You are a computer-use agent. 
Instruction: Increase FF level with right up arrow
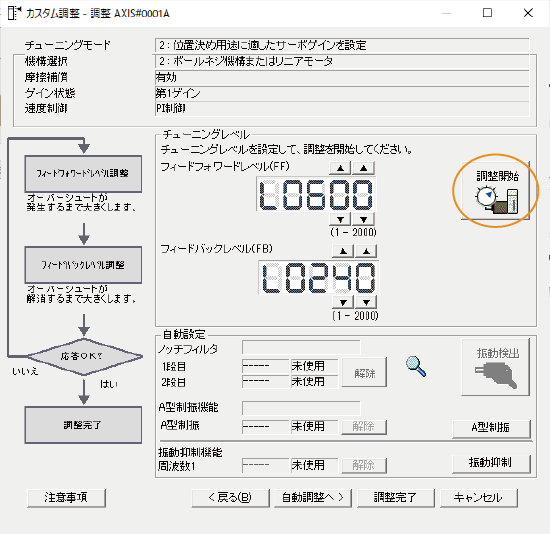click(363, 168)
